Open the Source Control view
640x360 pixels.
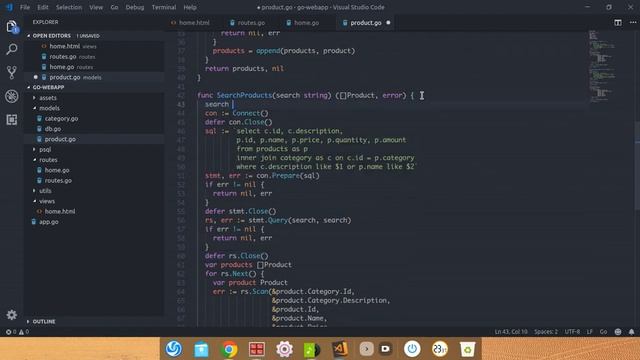(12, 73)
